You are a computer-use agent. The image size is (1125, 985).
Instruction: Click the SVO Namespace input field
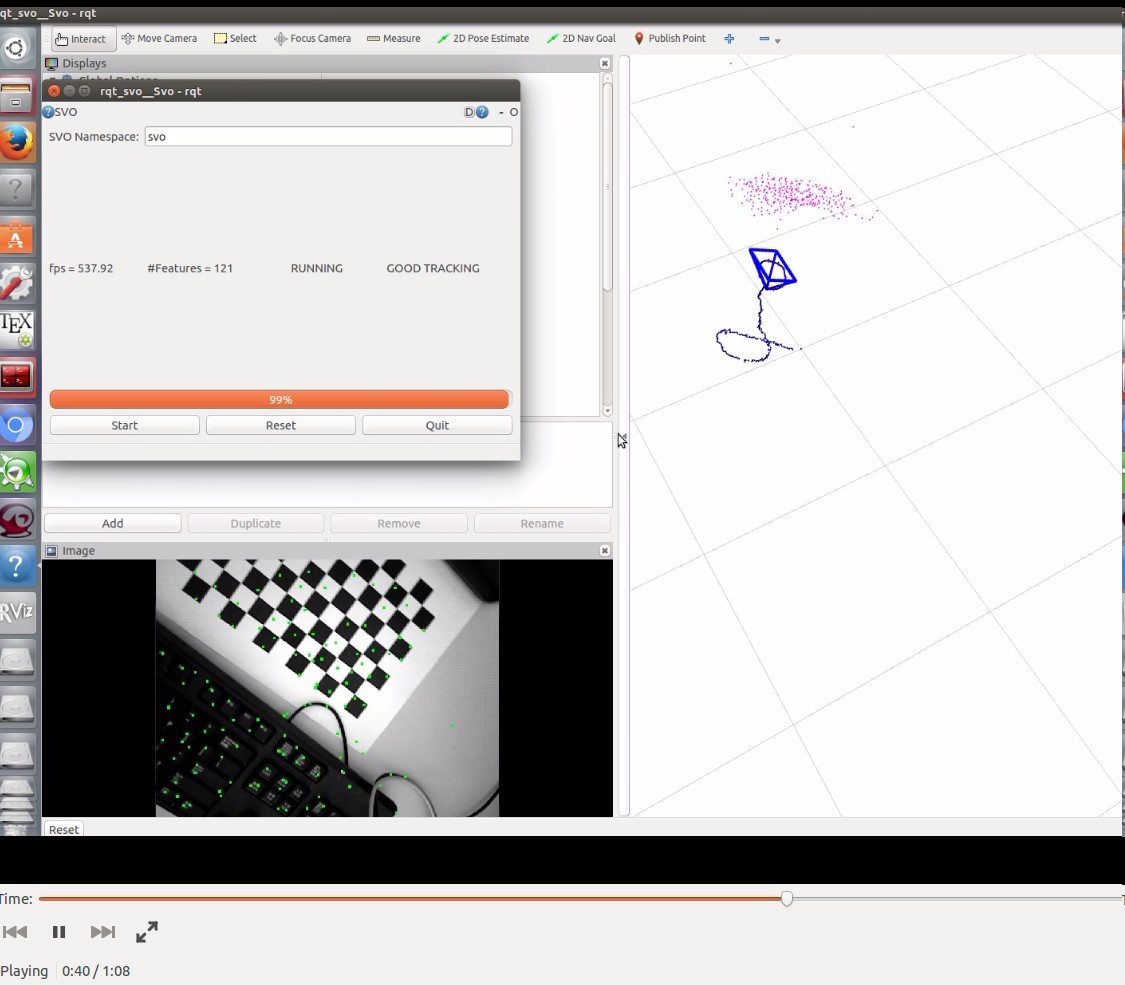[329, 136]
